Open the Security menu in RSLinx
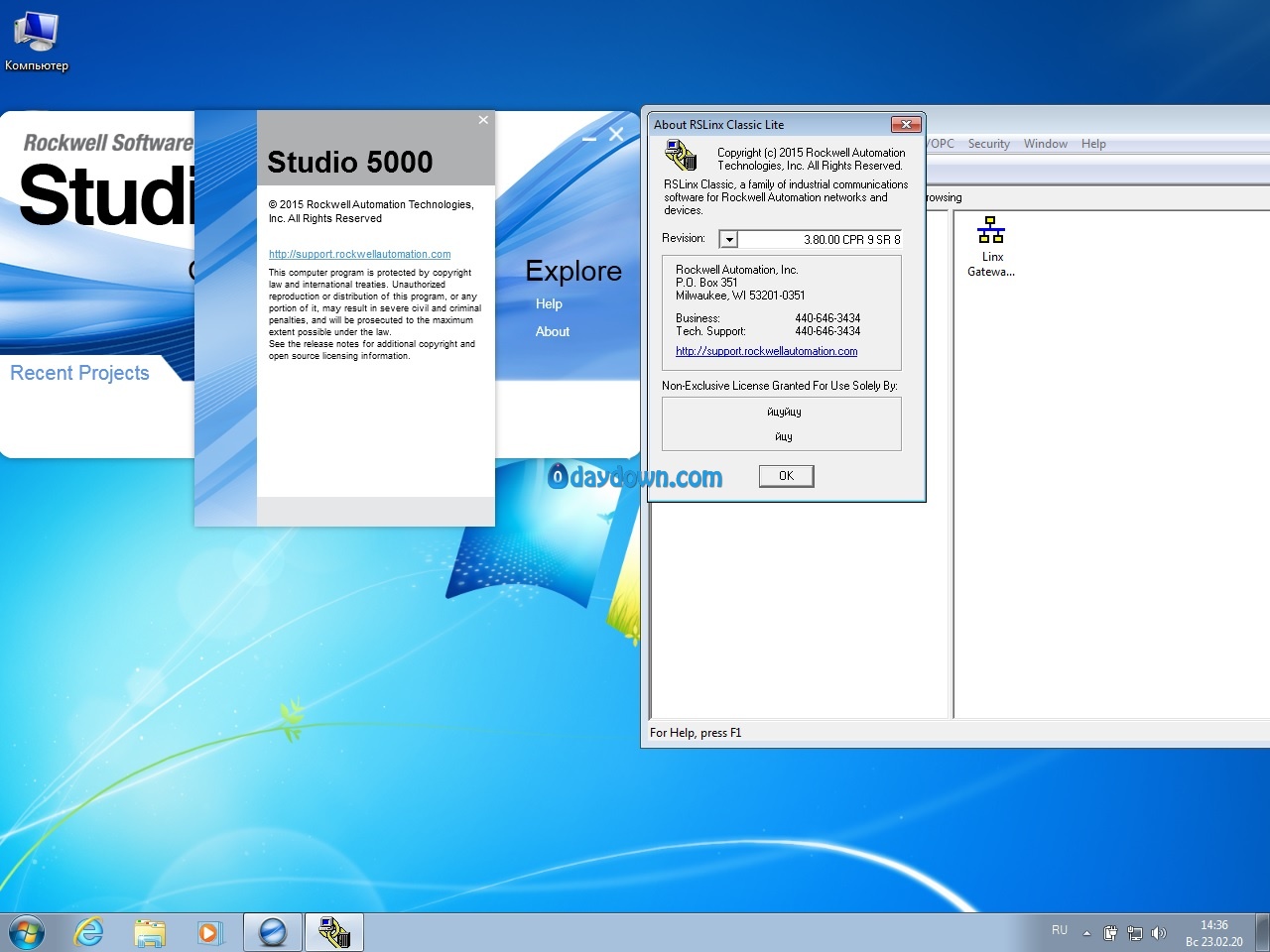The height and width of the screenshot is (952, 1270). pos(988,144)
